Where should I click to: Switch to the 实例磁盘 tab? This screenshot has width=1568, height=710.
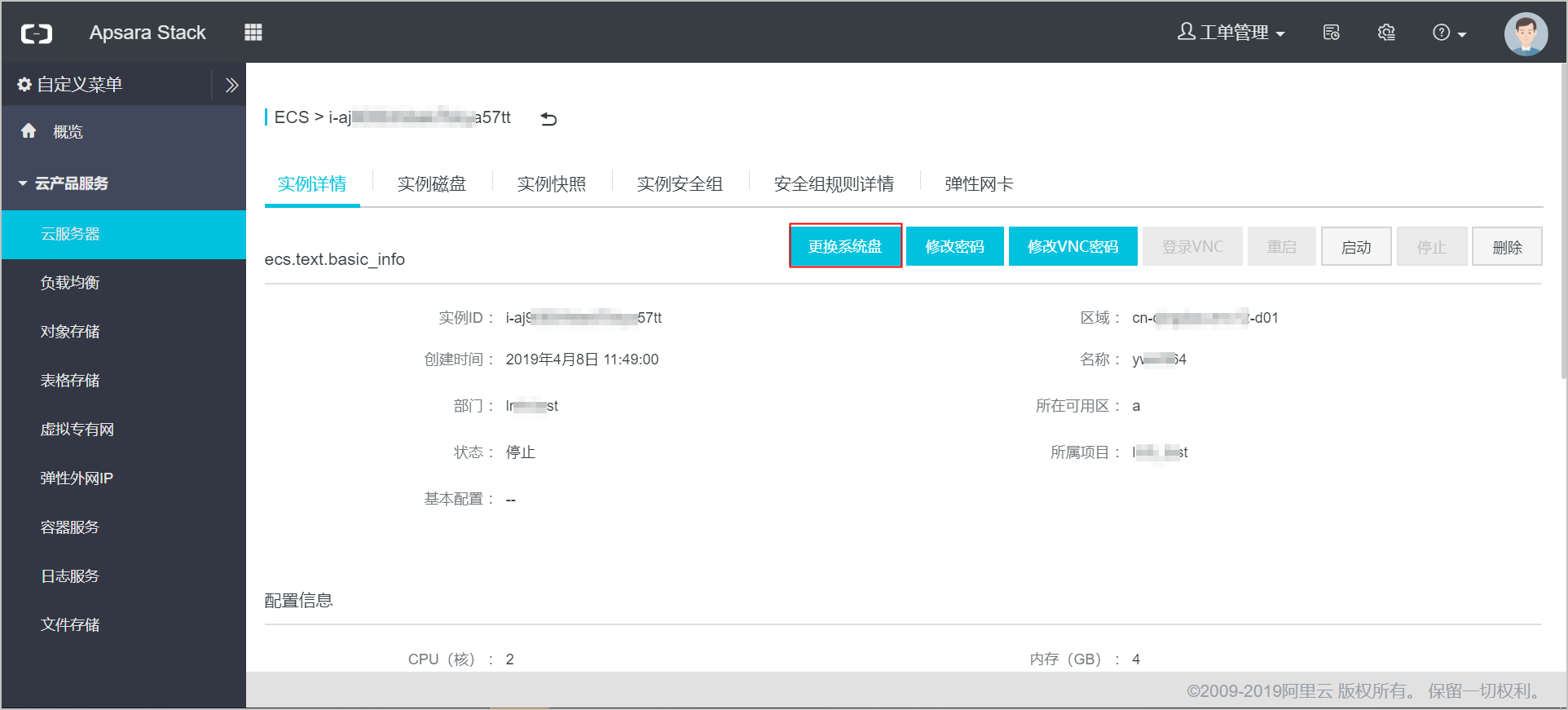pos(432,184)
